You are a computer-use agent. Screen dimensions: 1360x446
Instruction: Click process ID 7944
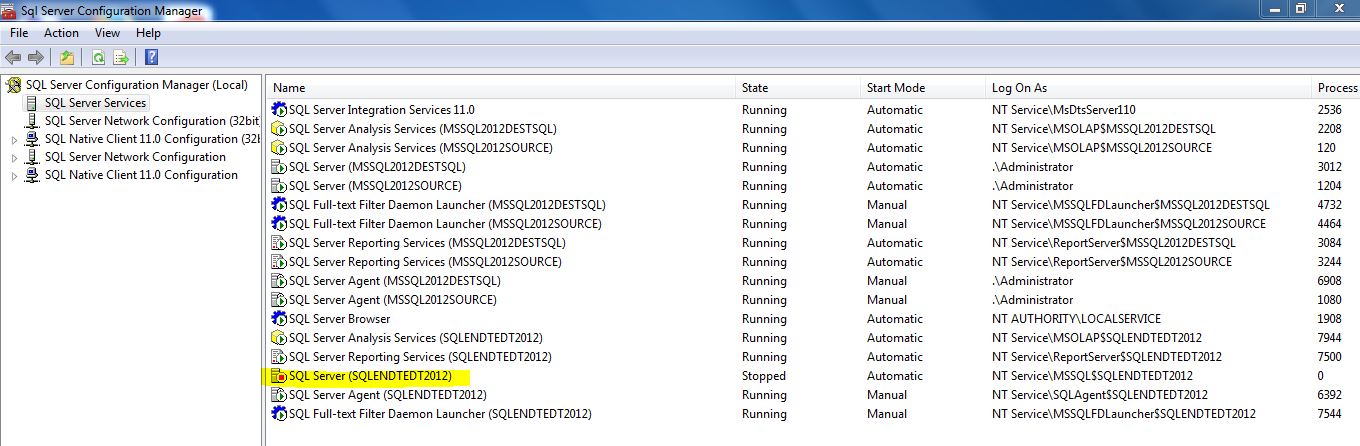point(1329,338)
